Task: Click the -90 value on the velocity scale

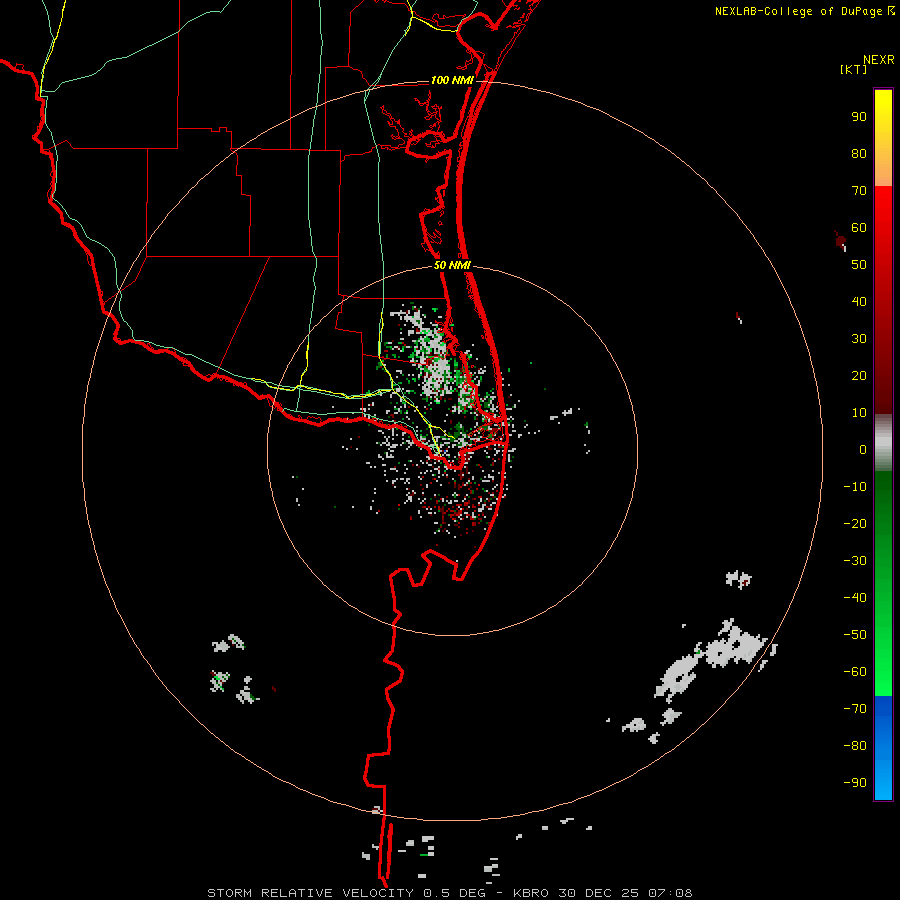Action: [855, 782]
